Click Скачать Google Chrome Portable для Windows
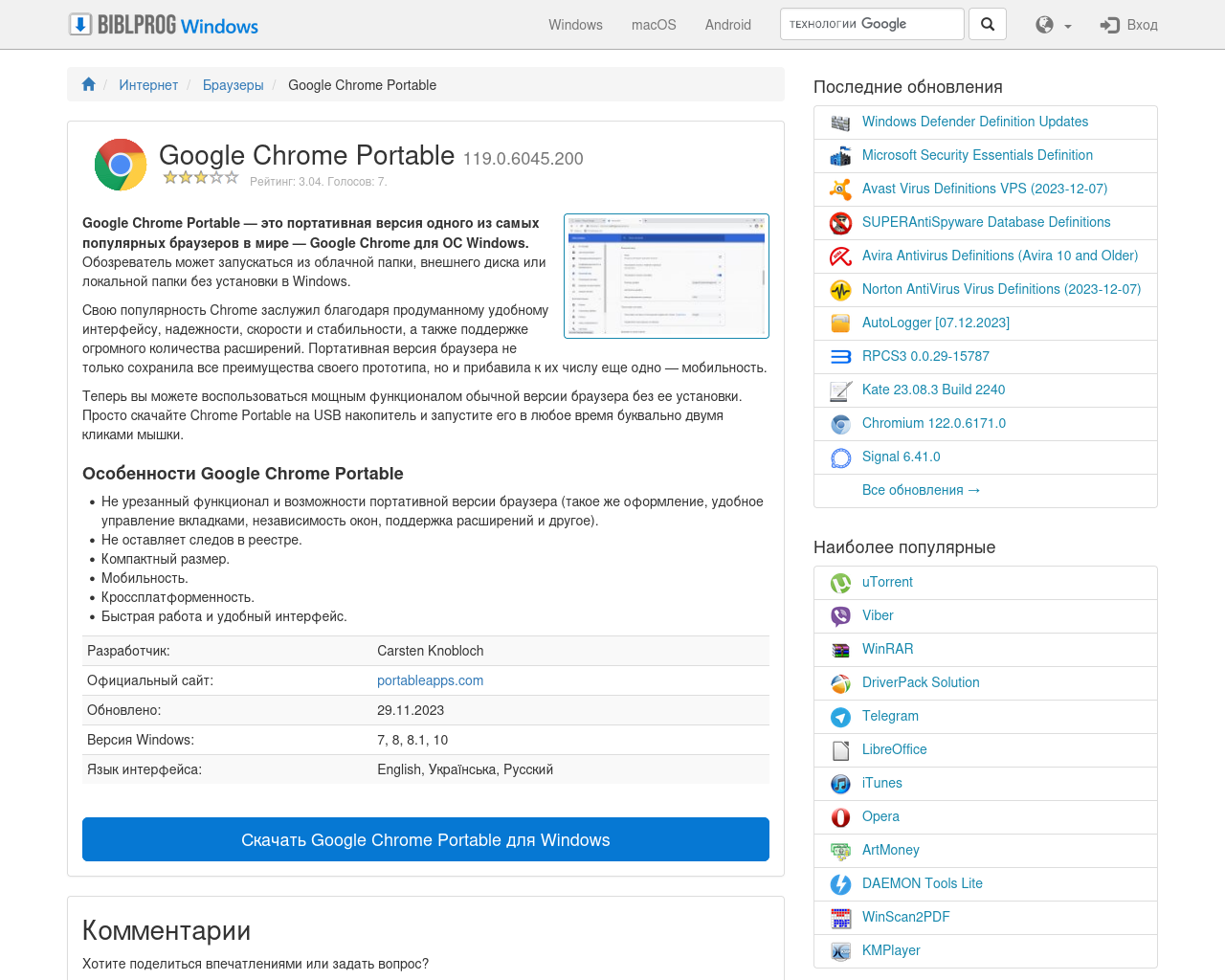The height and width of the screenshot is (980, 1225). coord(426,839)
